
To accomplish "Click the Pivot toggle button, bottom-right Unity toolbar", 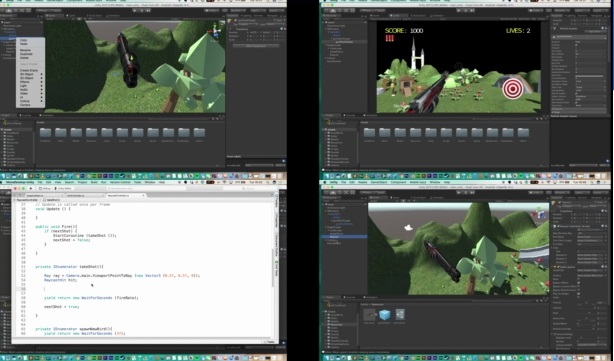I will pos(366,192).
